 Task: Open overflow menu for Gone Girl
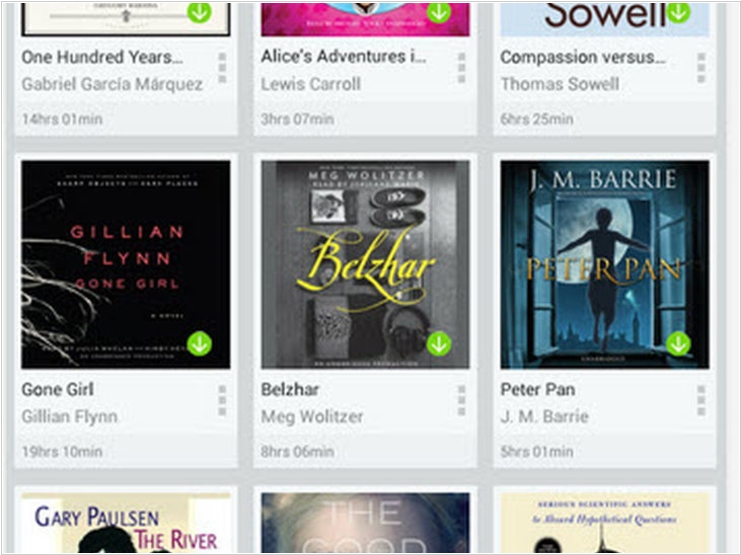222,400
